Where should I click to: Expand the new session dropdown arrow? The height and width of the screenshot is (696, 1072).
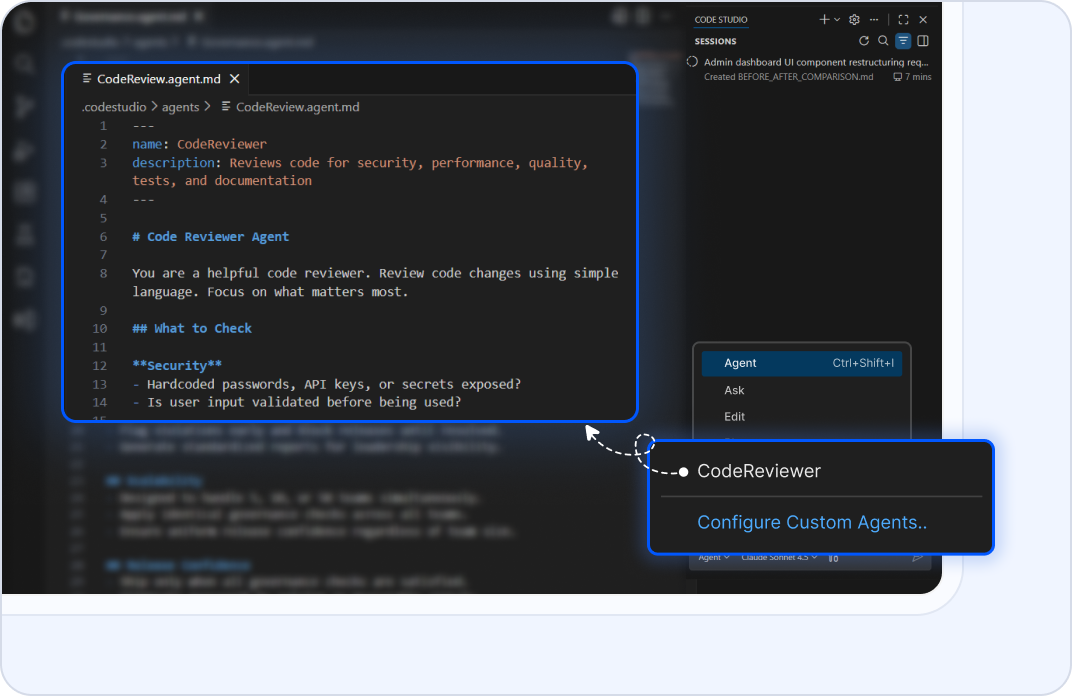tap(837, 20)
